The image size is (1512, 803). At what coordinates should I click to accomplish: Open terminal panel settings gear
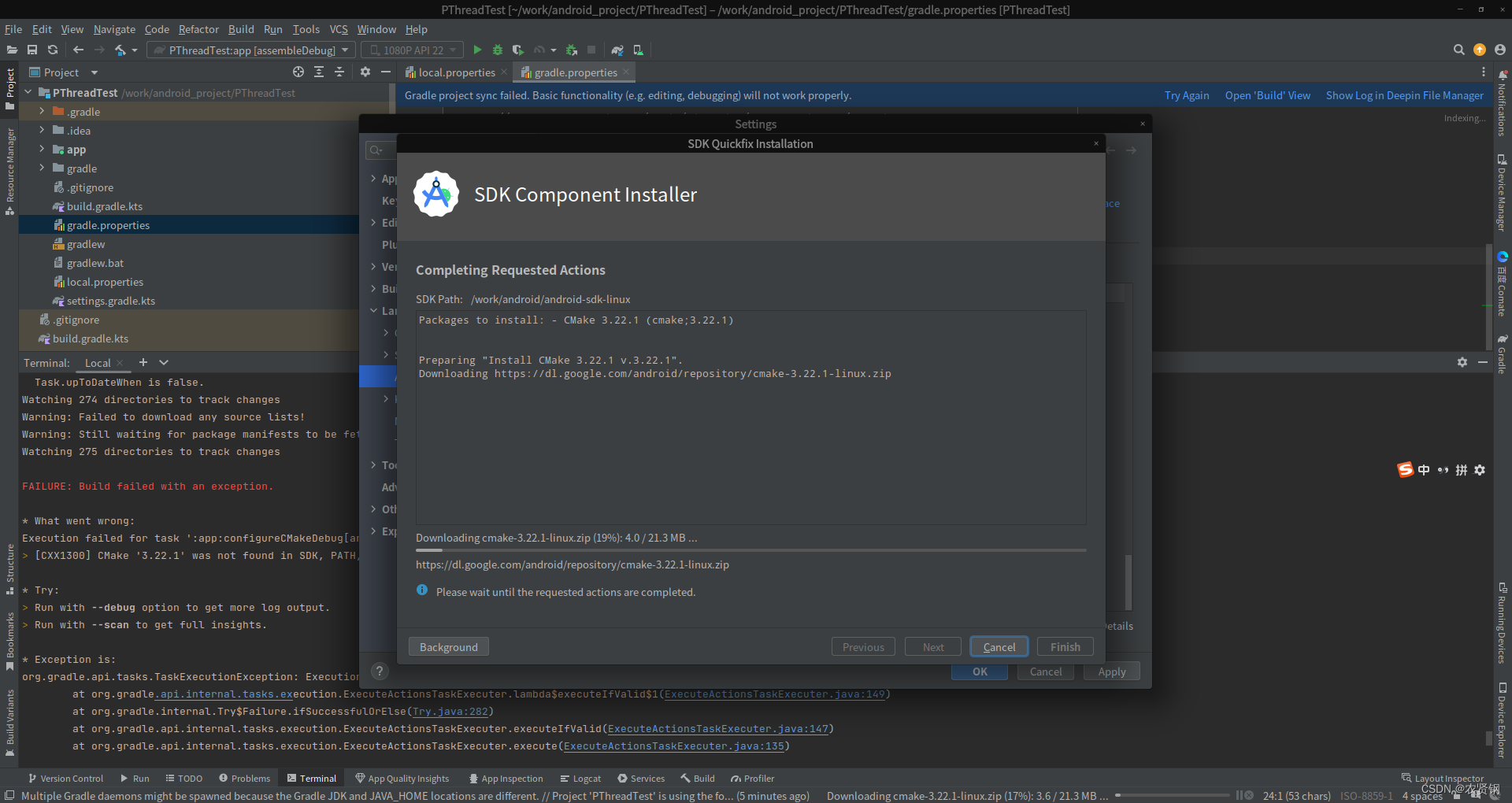tap(1462, 362)
